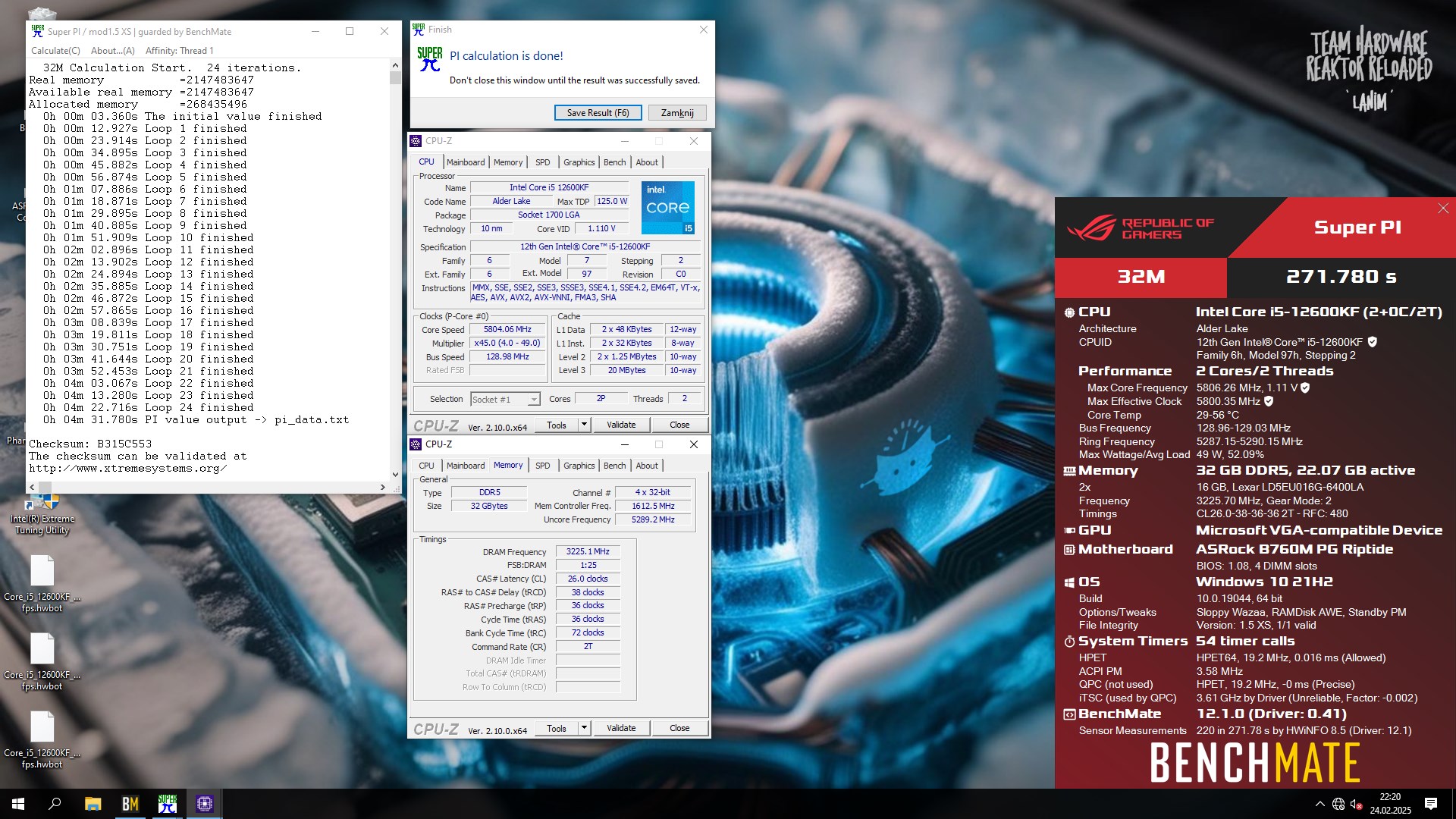Open SPD tab in upper CPU-Z
The height and width of the screenshot is (819, 1456).
click(x=542, y=162)
